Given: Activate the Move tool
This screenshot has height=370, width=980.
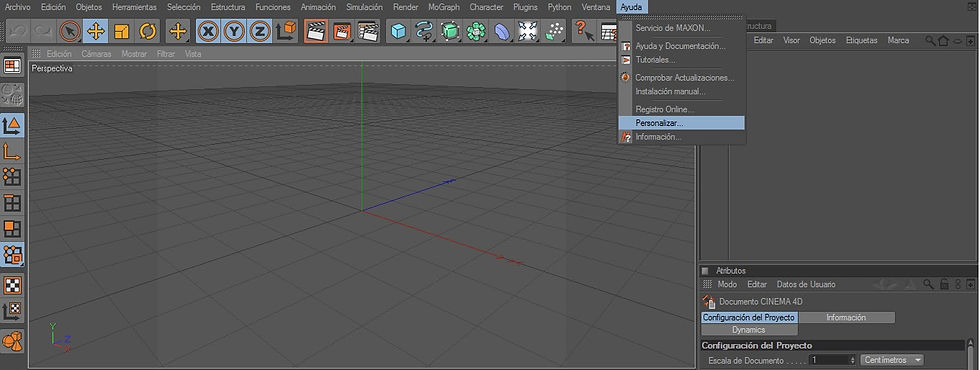Looking at the screenshot, I should (95, 31).
